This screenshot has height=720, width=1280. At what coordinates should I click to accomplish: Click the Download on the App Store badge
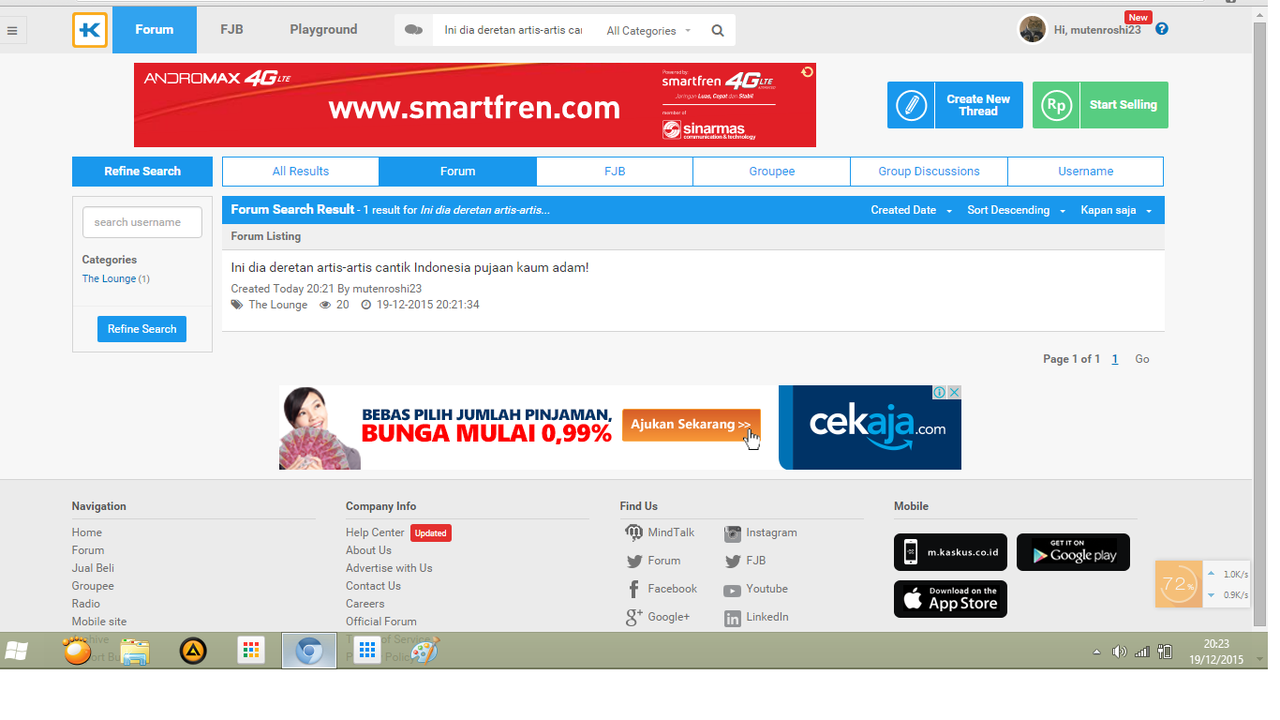[950, 599]
